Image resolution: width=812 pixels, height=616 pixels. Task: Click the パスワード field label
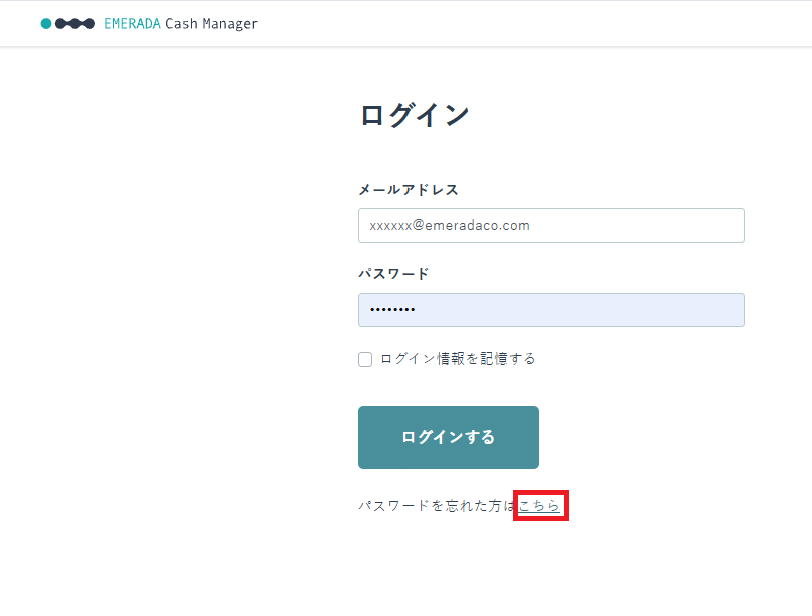point(394,274)
